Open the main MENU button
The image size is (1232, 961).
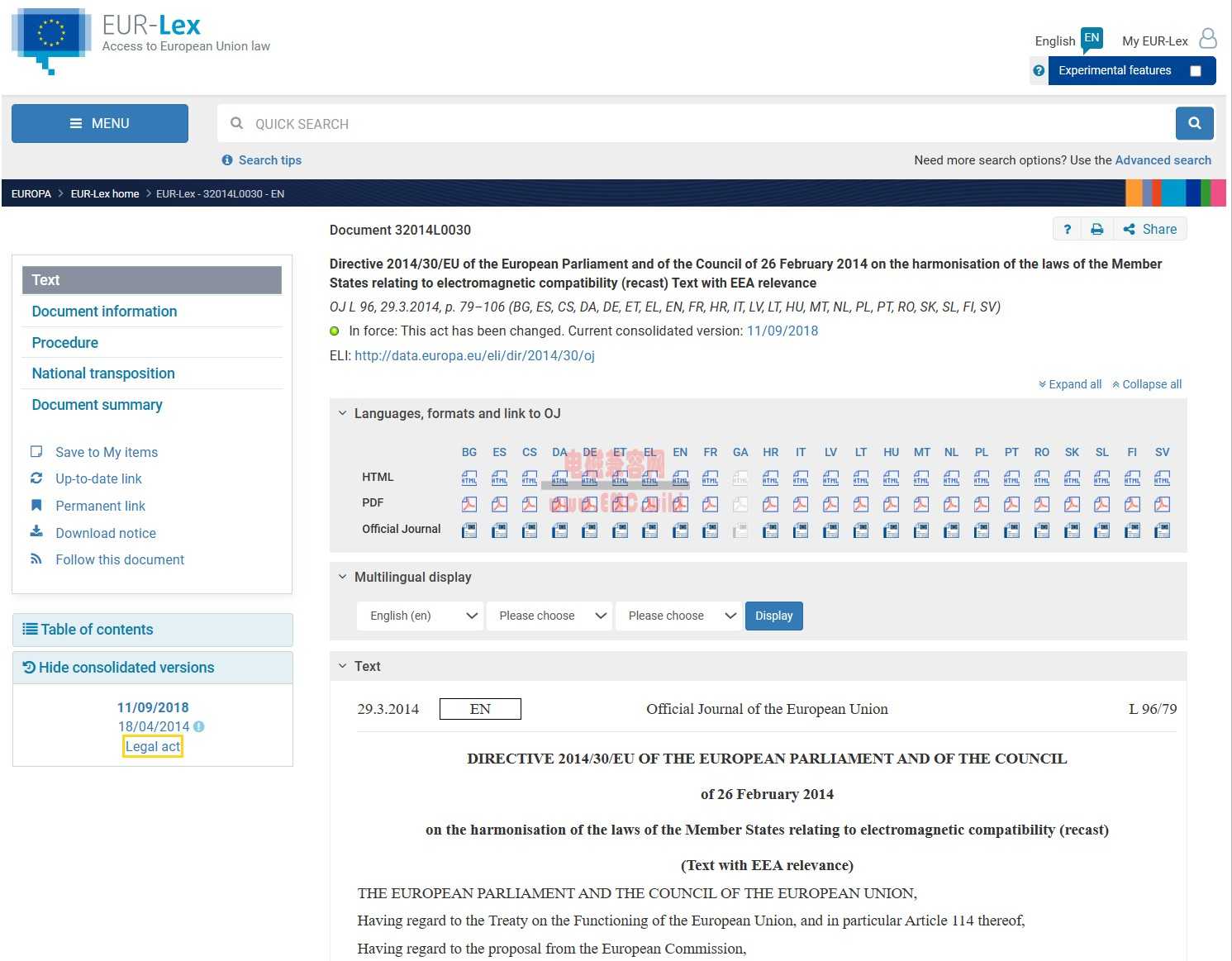[x=100, y=123]
